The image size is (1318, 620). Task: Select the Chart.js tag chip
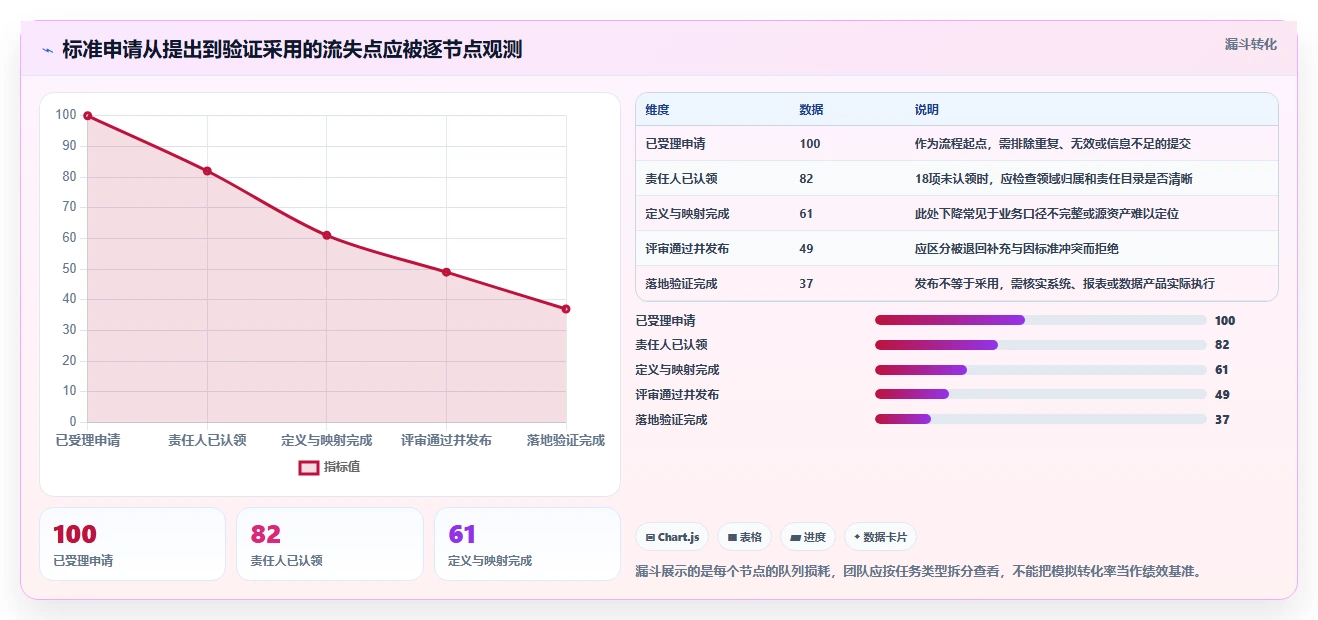click(672, 537)
